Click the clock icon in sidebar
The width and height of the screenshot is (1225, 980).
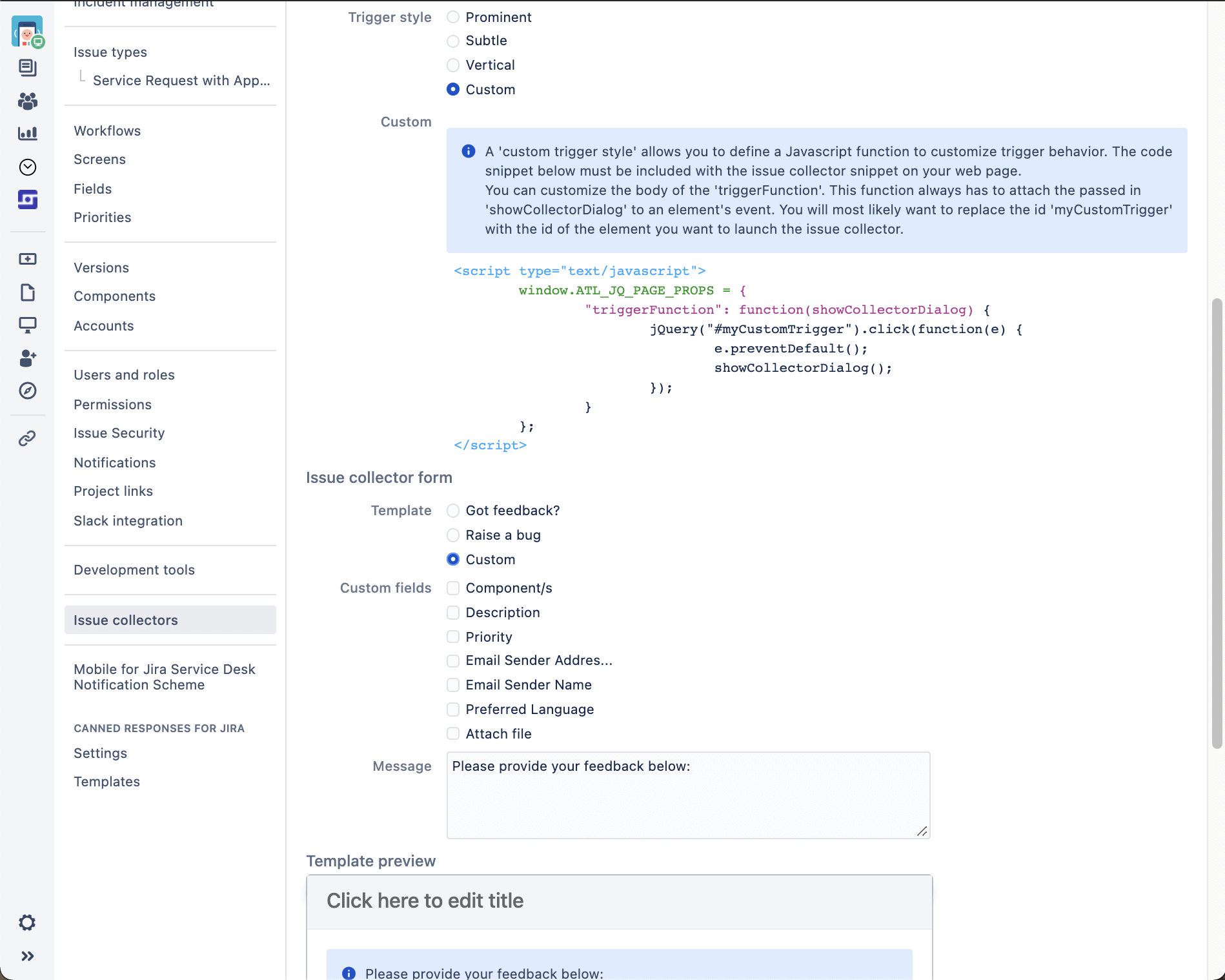28,167
